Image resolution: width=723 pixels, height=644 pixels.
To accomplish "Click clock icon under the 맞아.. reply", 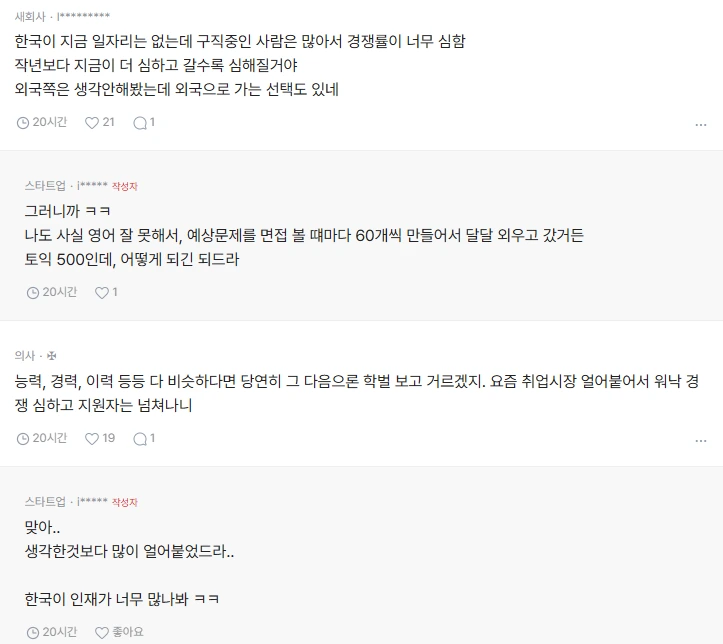I will point(33,632).
